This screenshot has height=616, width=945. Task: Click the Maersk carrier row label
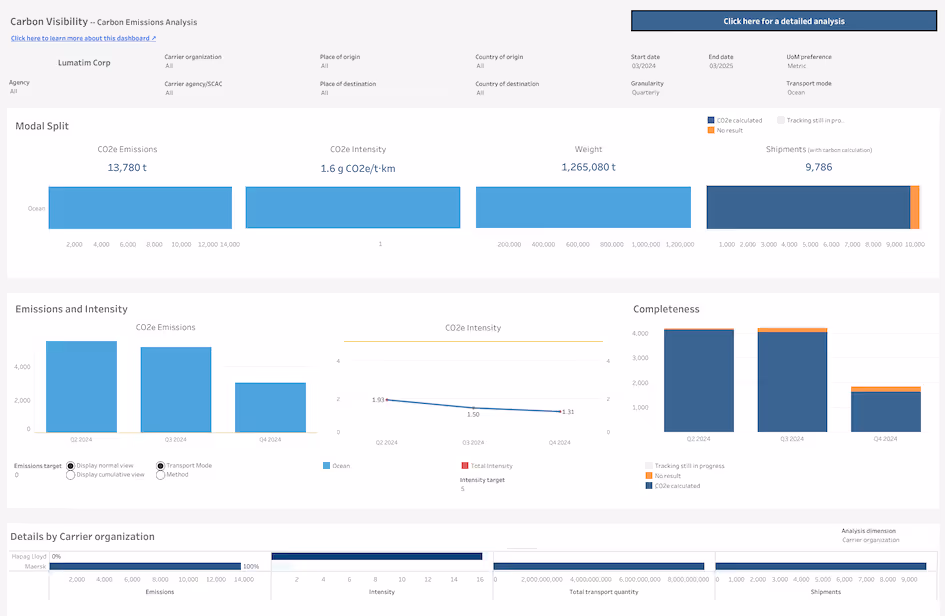tap(36, 567)
